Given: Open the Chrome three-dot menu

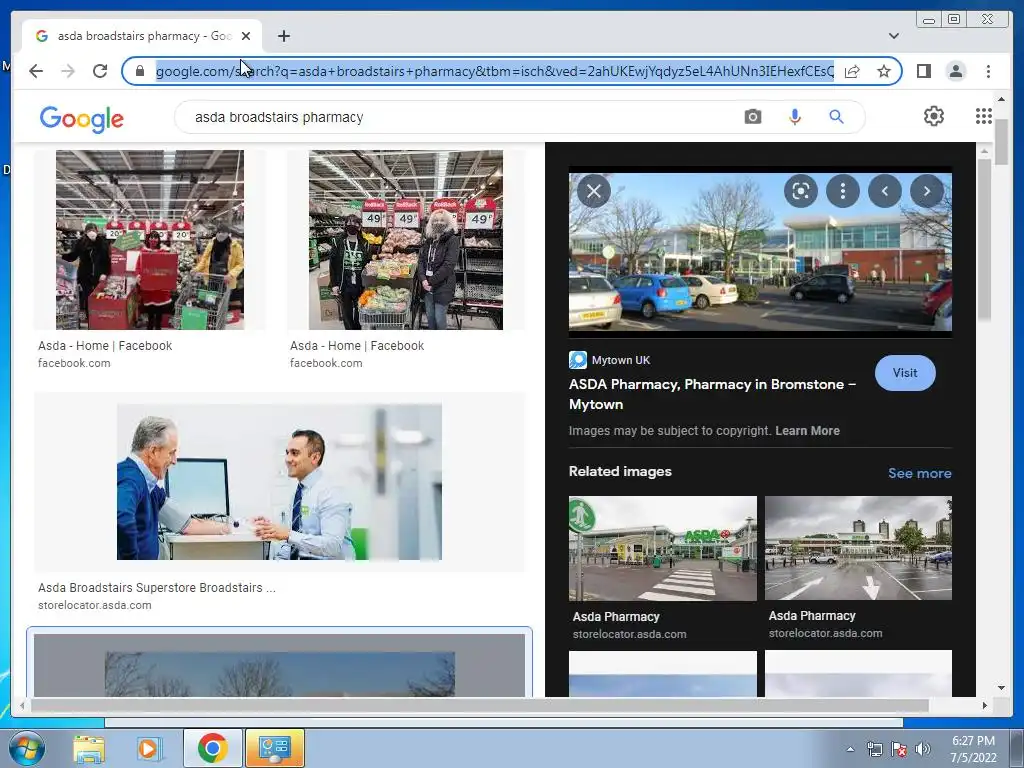Looking at the screenshot, I should pyautogui.click(x=988, y=71).
